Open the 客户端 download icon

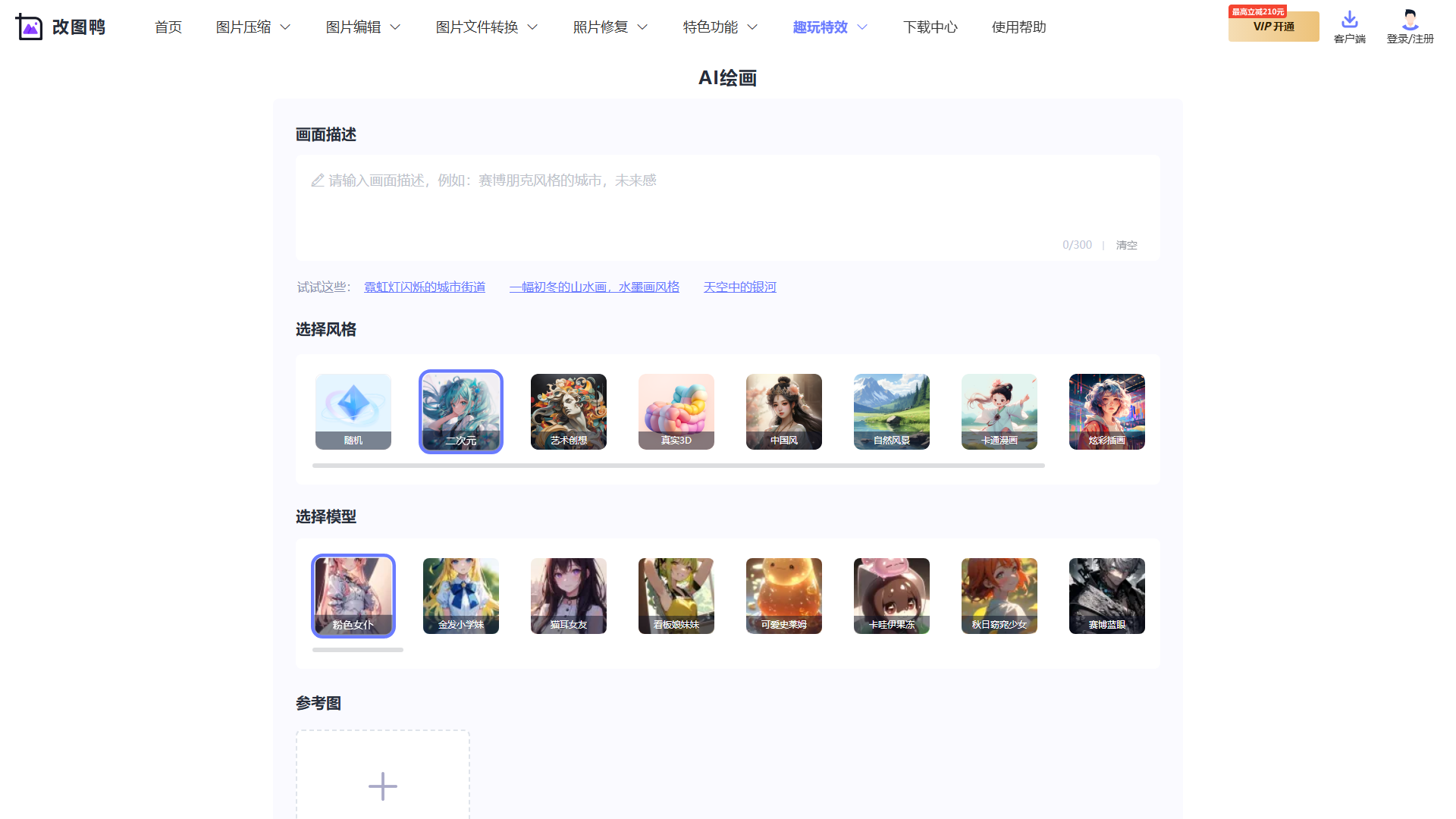[1350, 19]
